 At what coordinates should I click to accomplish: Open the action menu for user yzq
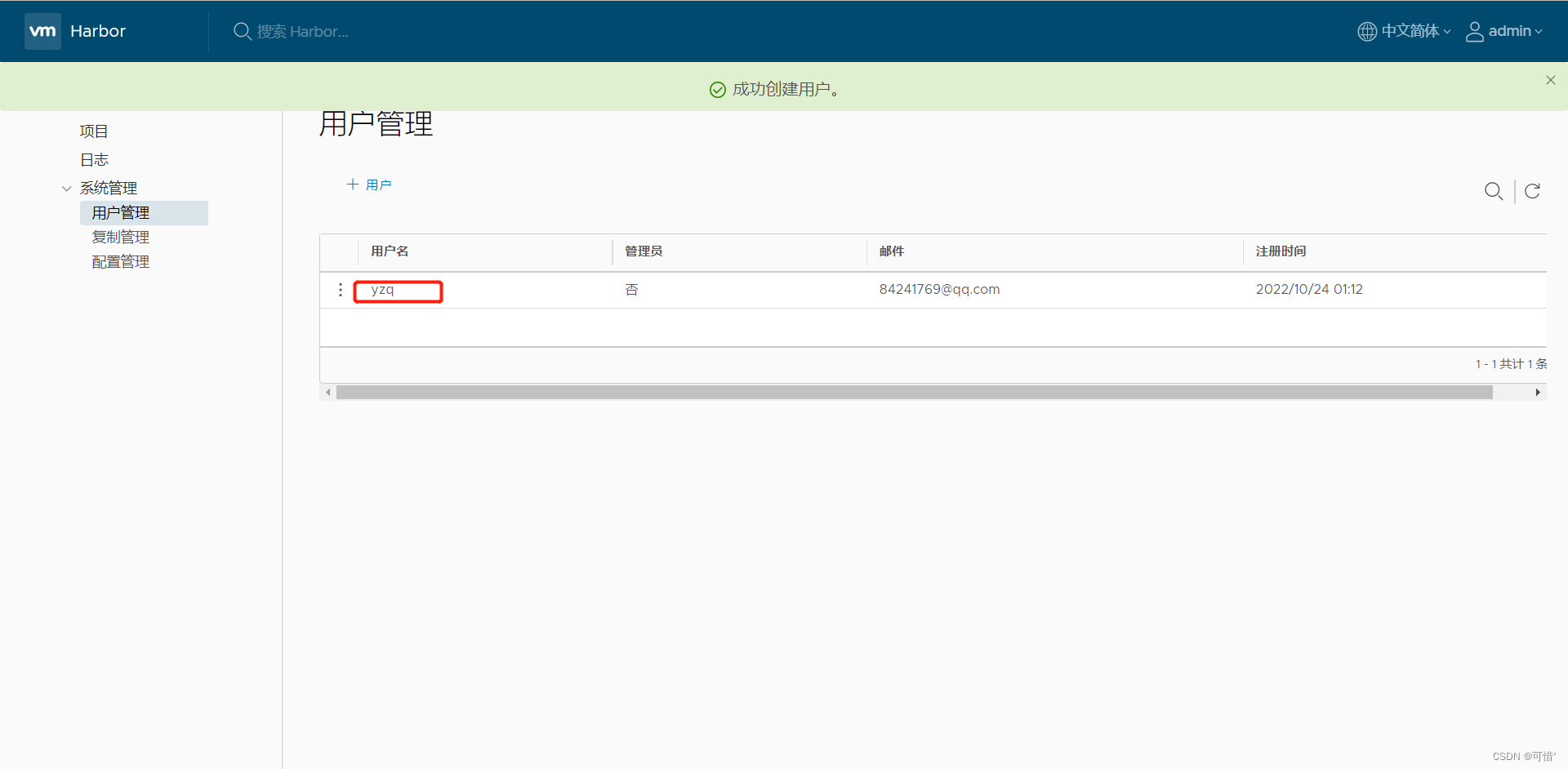(341, 290)
